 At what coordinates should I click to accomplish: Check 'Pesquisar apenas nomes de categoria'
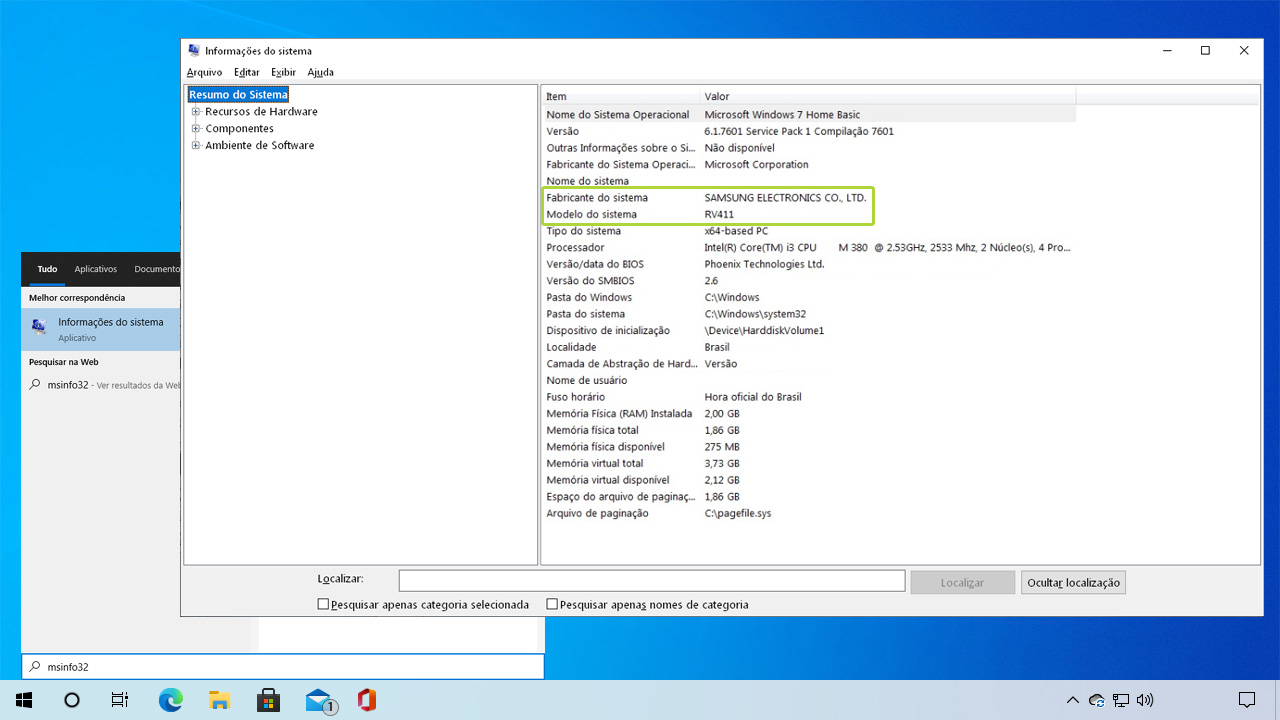pyautogui.click(x=552, y=604)
